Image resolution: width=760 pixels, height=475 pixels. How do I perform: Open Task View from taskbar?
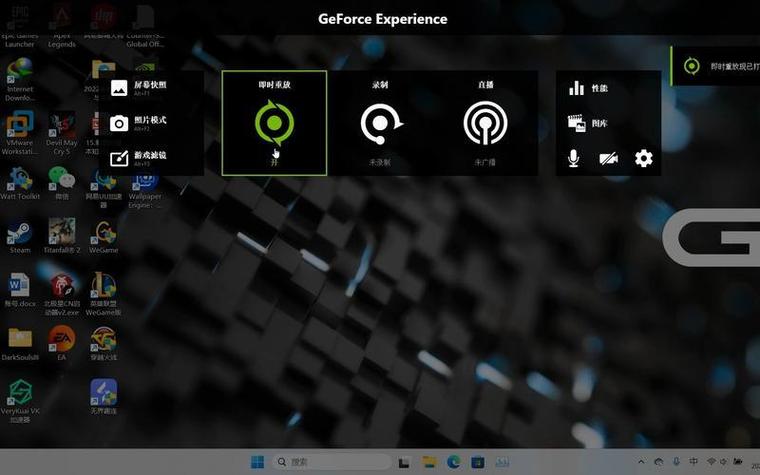404,462
